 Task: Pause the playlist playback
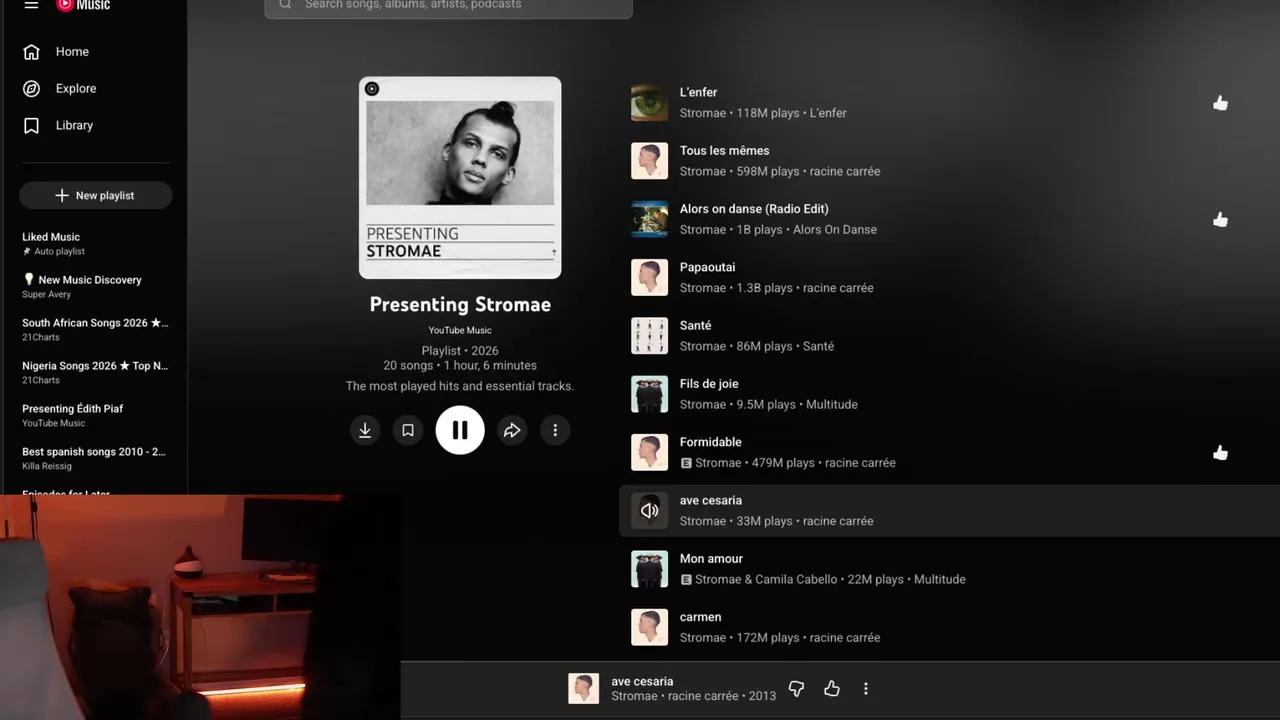460,430
